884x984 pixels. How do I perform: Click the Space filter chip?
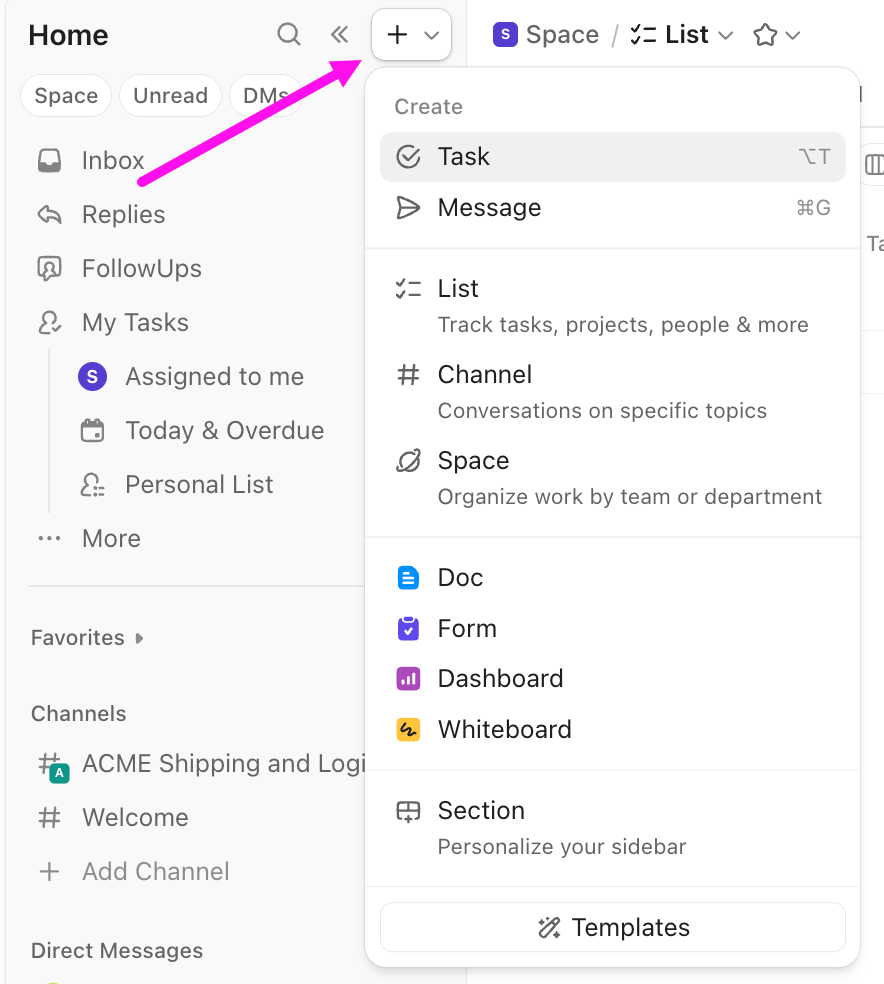[65, 95]
